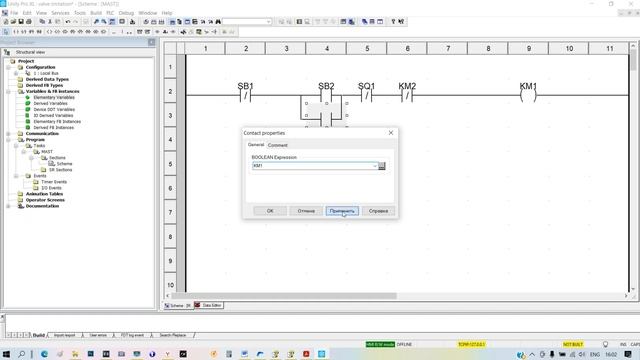Click the What's This help pointer icon
Screen dimensions: 640x360
[401, 21]
